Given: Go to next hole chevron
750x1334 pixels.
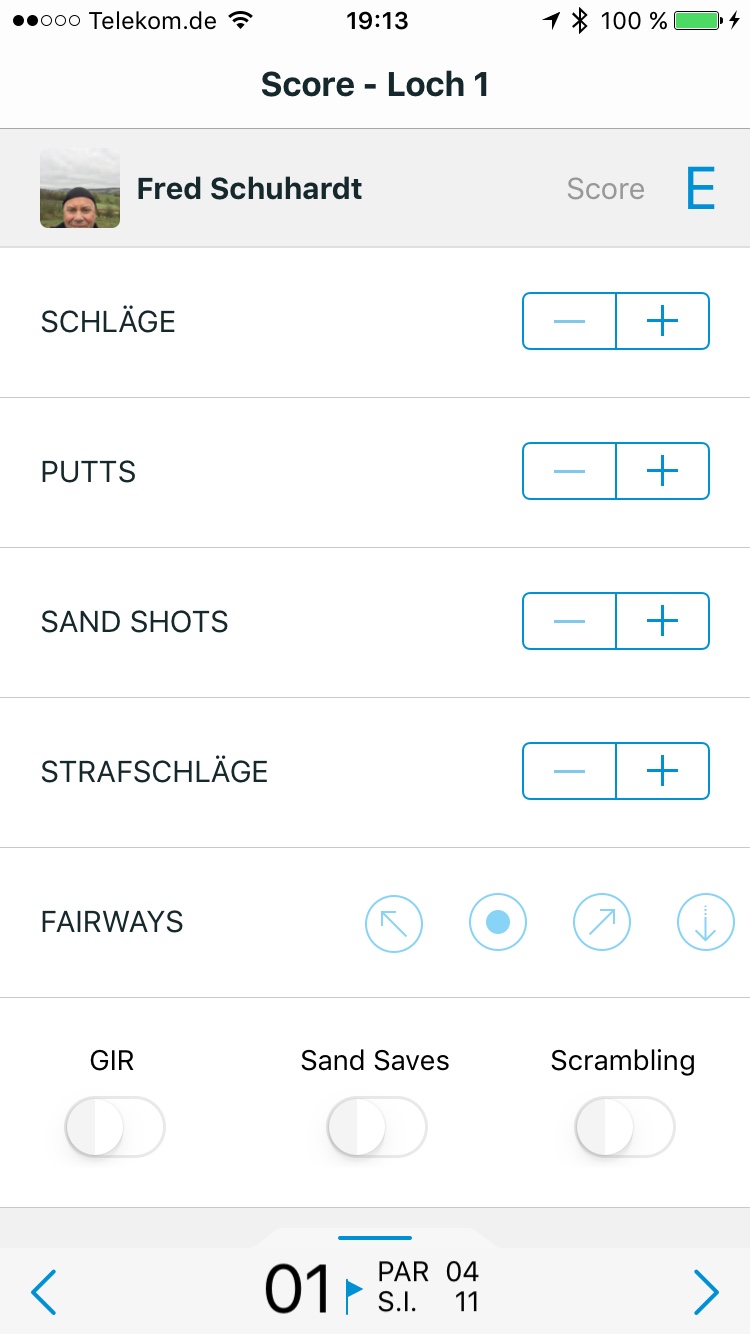Looking at the screenshot, I should [706, 1293].
